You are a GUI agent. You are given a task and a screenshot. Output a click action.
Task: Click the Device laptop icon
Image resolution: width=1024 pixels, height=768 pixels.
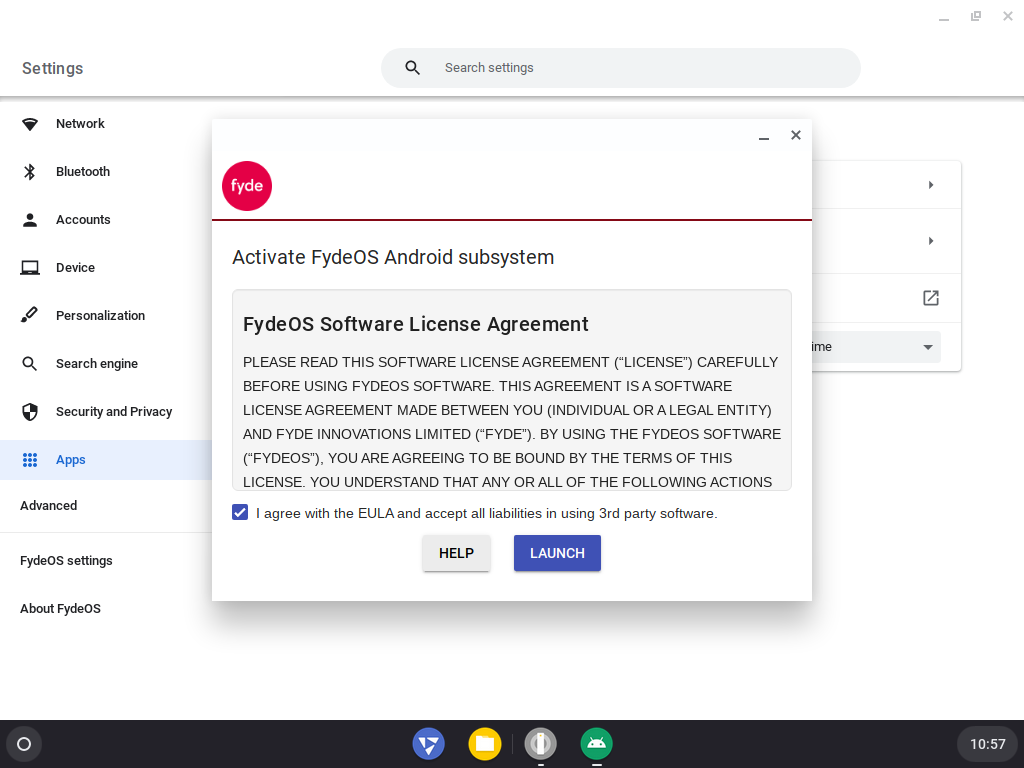coord(29,268)
